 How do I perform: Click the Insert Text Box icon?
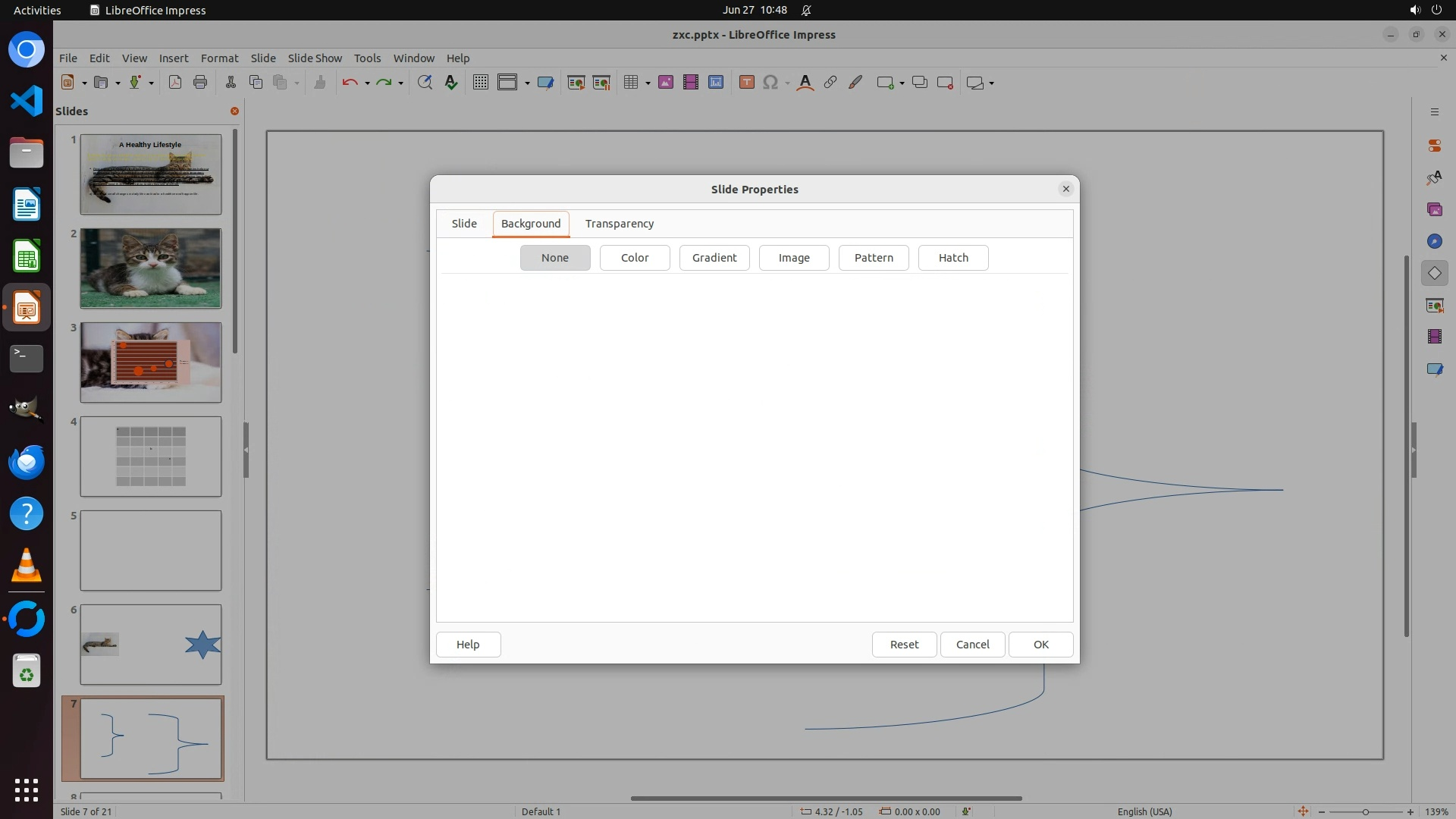point(746,83)
